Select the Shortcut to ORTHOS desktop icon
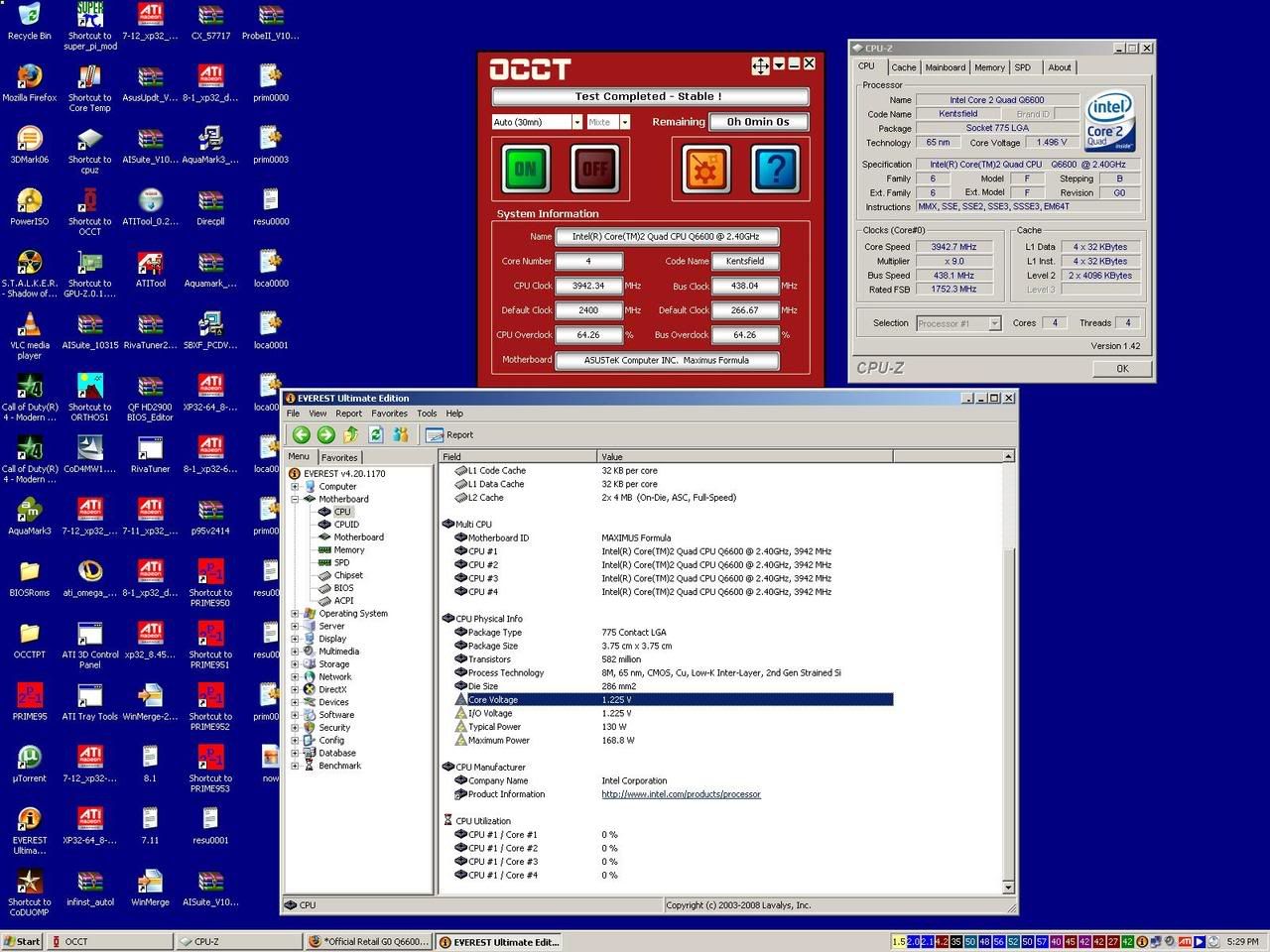The width and height of the screenshot is (1270, 952). 90,398
